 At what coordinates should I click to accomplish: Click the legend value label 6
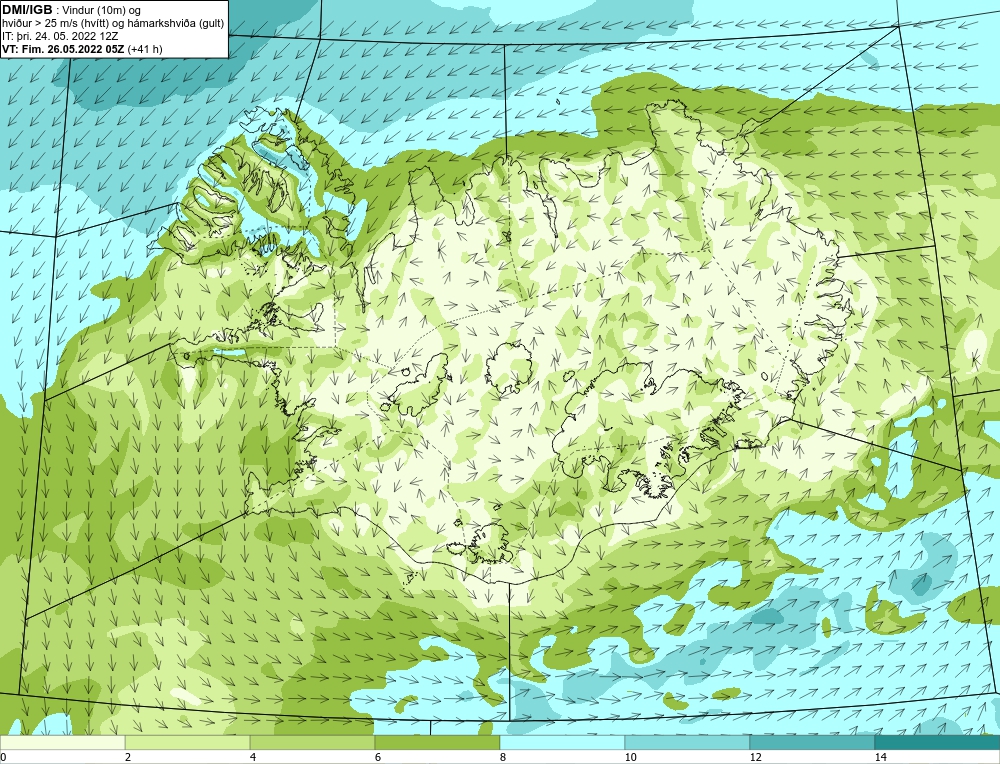378,757
